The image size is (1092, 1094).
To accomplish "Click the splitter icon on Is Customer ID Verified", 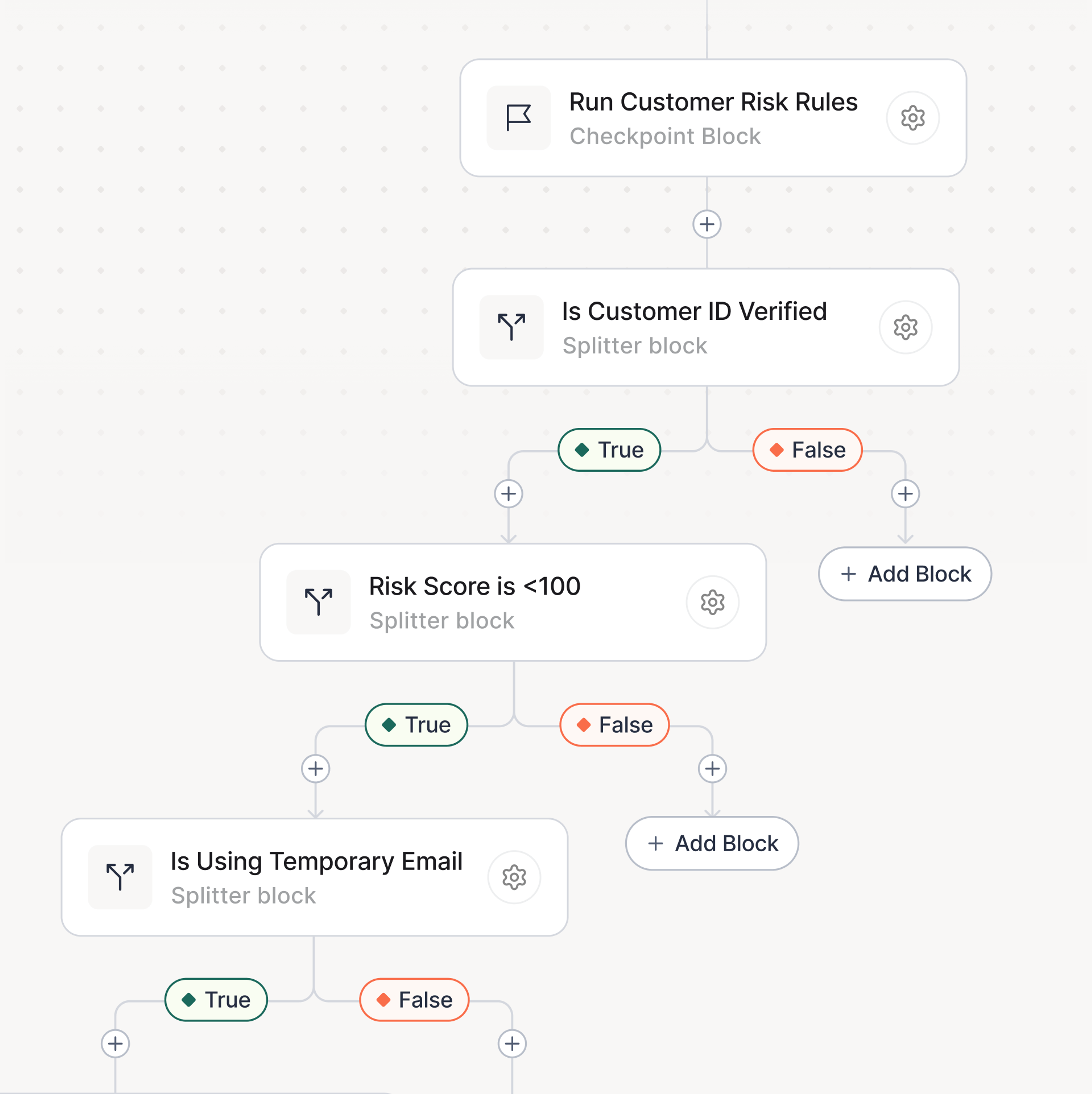I will (x=511, y=327).
